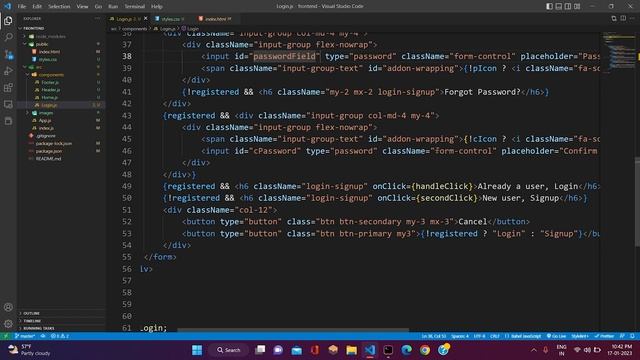Click the editor minimap preview
Screen dimensions: 640x360
click(619, 53)
